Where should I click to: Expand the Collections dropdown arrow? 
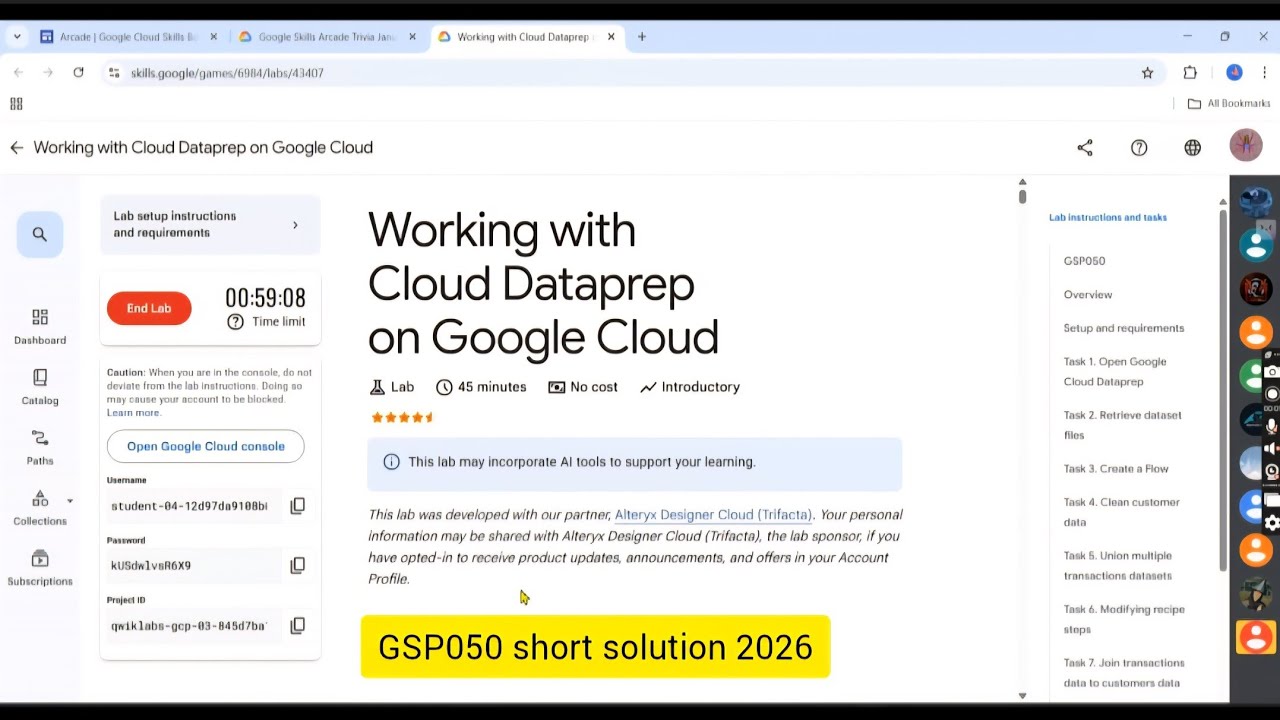coord(70,501)
